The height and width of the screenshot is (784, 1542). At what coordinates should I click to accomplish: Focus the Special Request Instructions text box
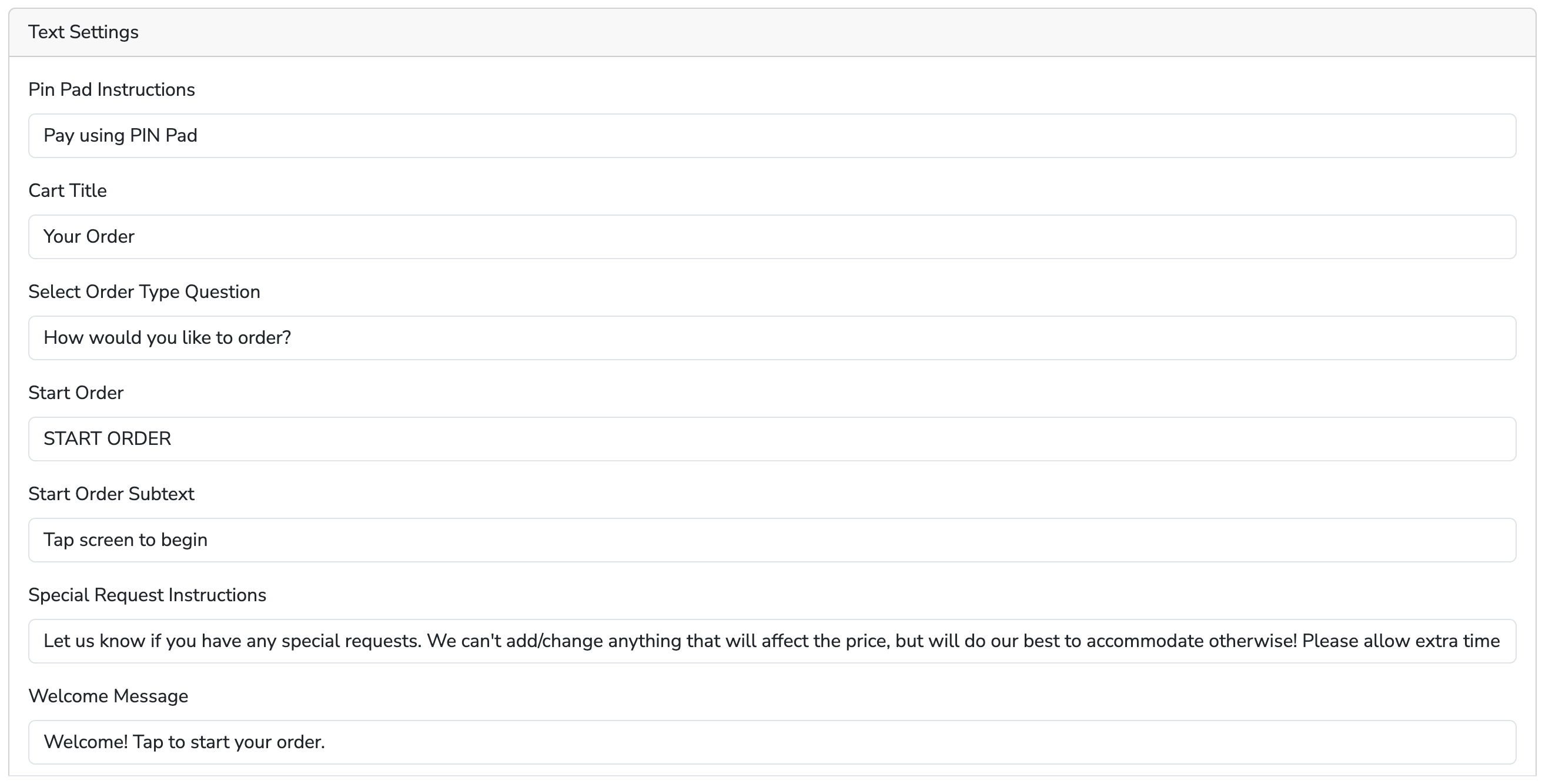[771, 642]
